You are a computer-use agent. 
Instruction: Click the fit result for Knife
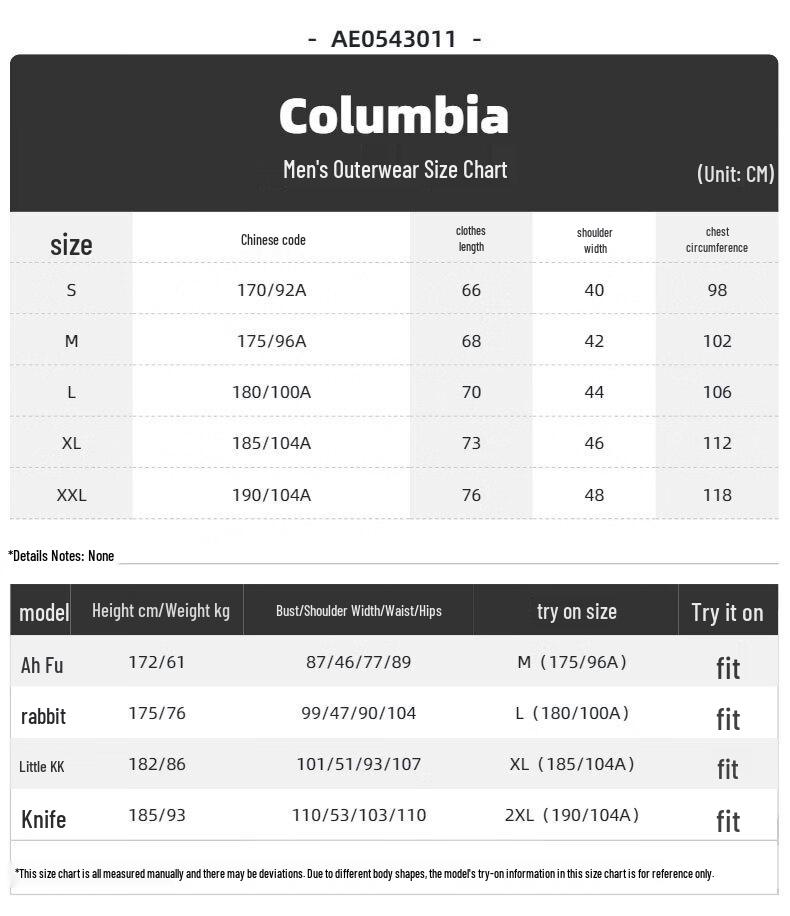point(727,821)
